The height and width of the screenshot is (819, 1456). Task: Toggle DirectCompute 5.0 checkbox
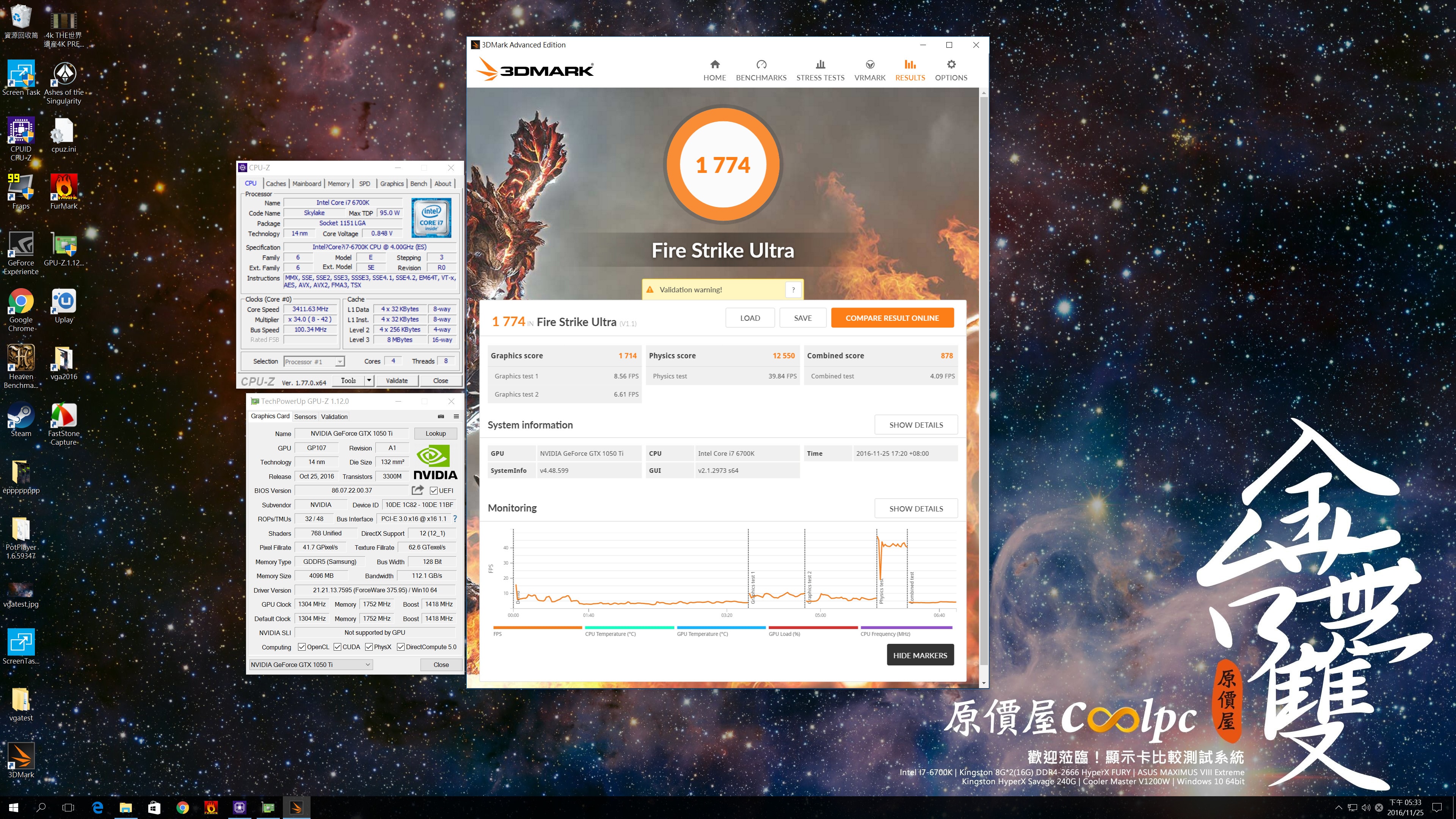tap(401, 647)
